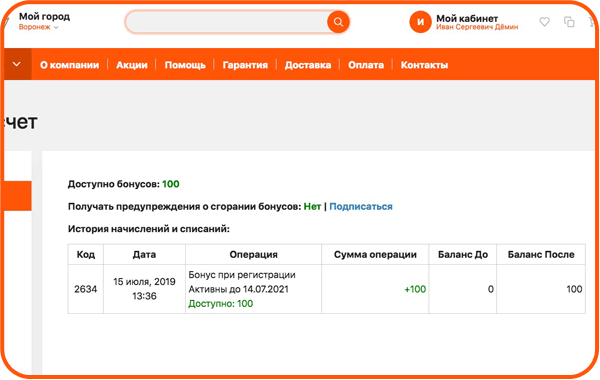Click the Дата column header
This screenshot has width=600, height=380.
tap(144, 254)
